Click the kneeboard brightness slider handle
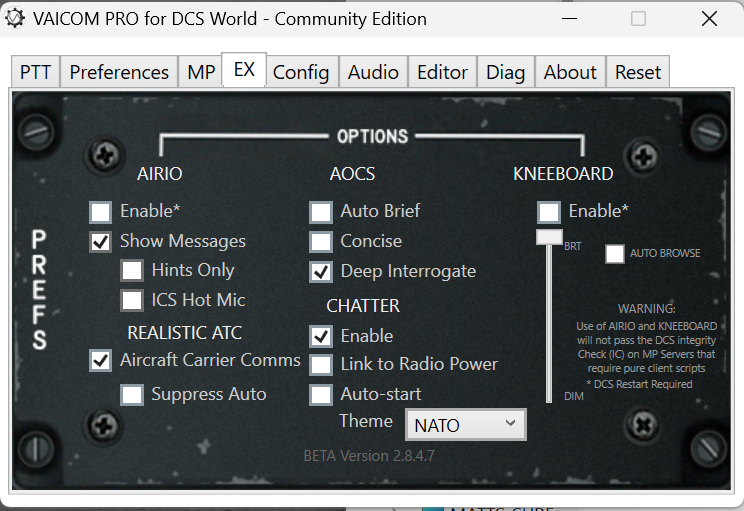 coord(549,237)
